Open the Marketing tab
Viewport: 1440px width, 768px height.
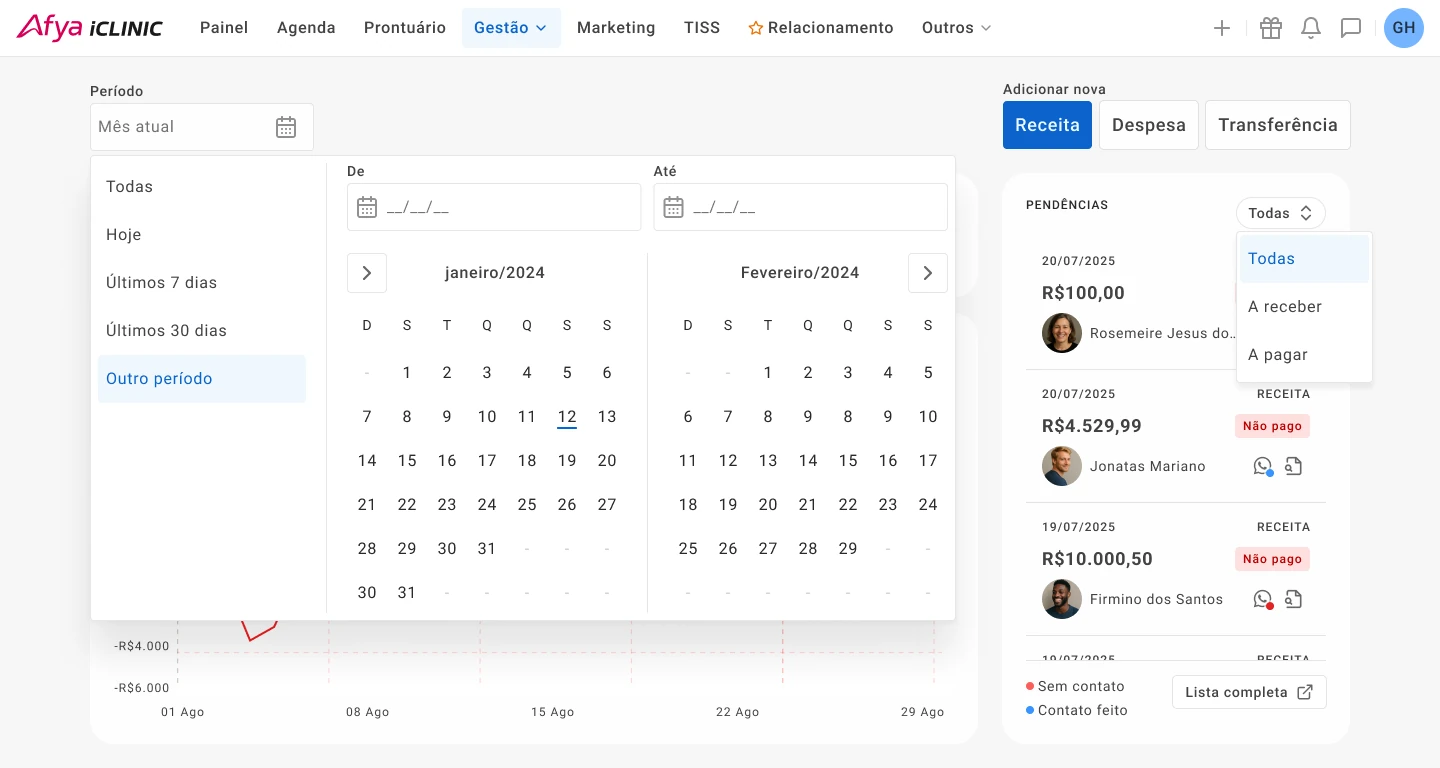(616, 28)
